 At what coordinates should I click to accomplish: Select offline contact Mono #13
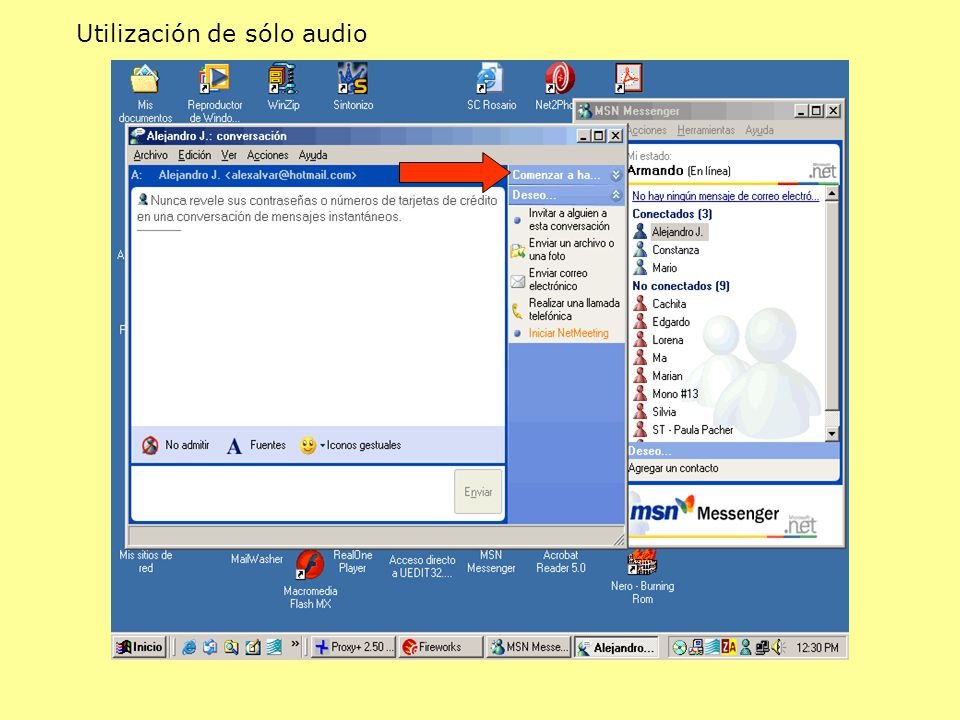coord(675,394)
